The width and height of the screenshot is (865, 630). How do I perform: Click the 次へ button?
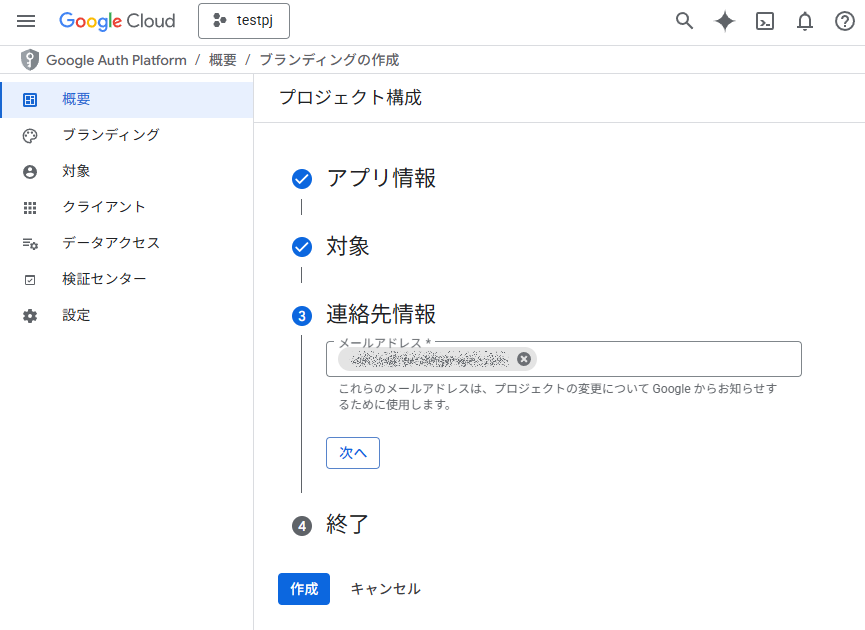(x=353, y=453)
